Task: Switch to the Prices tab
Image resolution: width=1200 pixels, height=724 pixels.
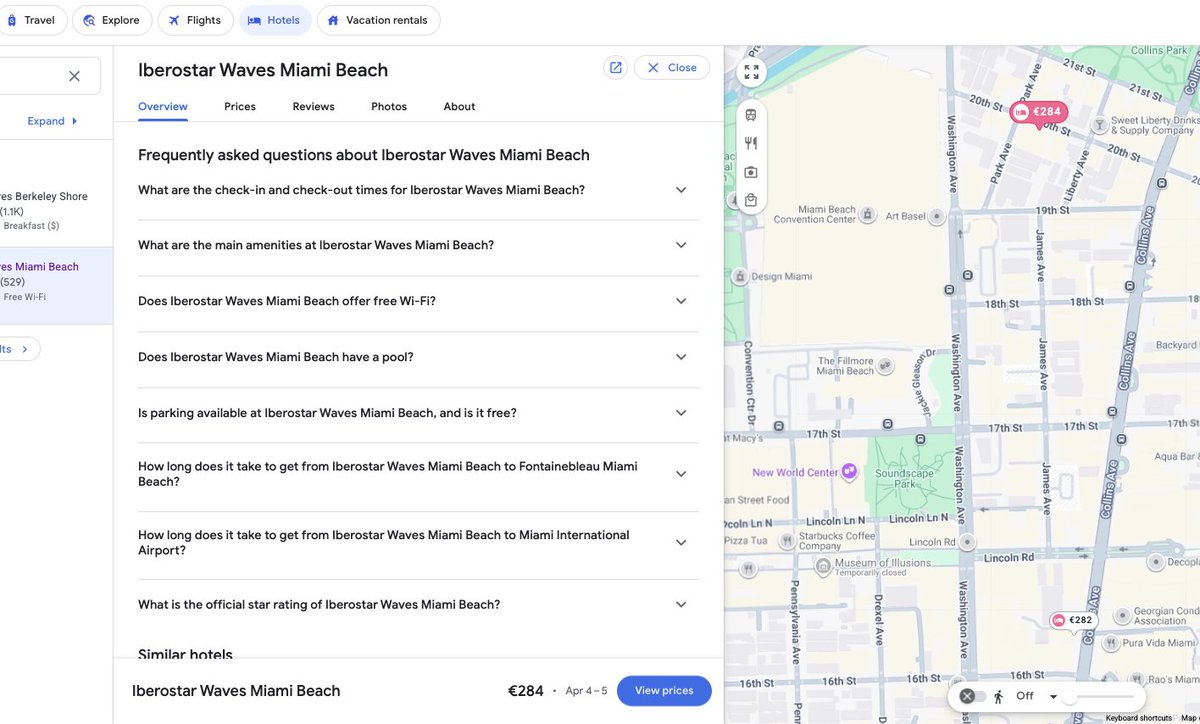Action: tap(240, 106)
